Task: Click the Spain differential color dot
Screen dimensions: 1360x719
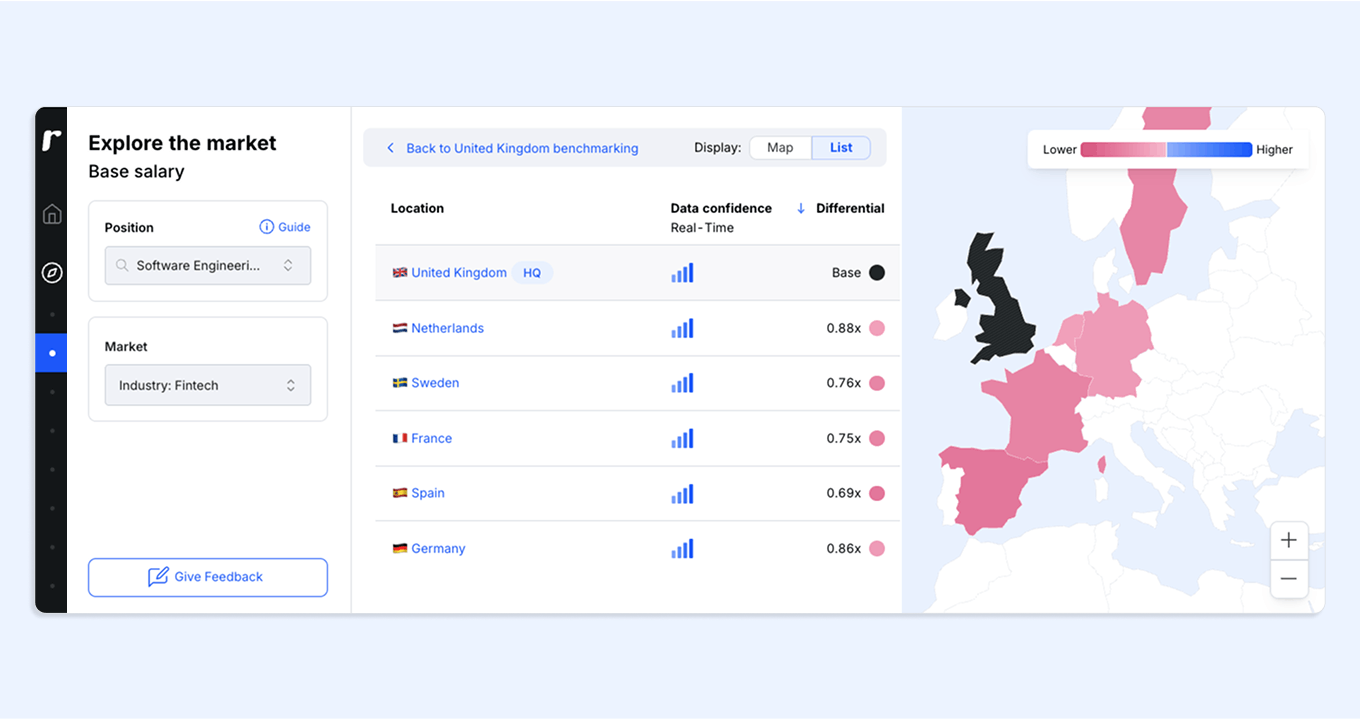Action: (x=877, y=493)
